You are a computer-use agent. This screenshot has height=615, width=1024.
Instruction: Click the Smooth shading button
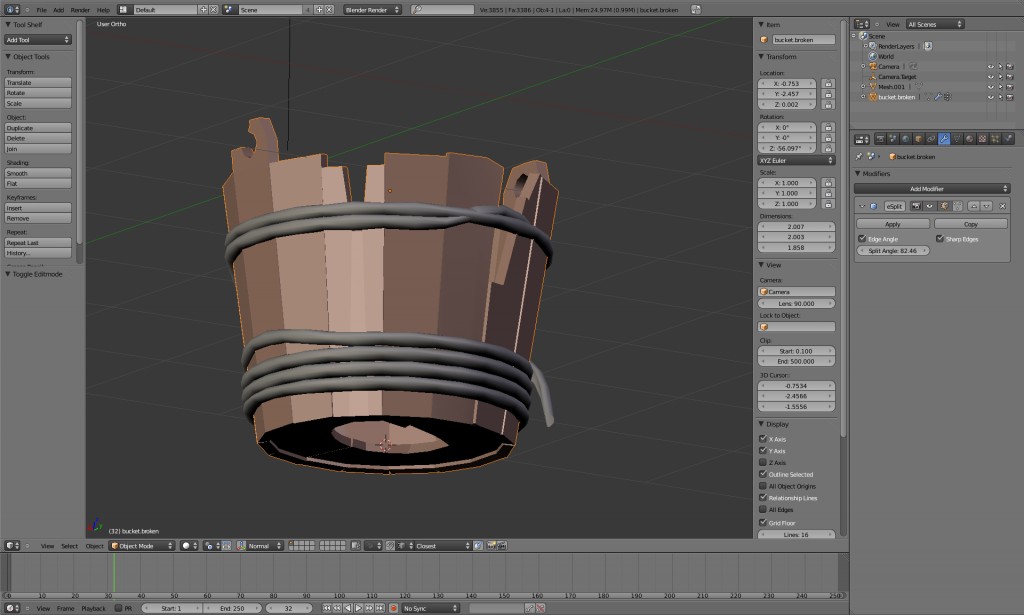39,173
